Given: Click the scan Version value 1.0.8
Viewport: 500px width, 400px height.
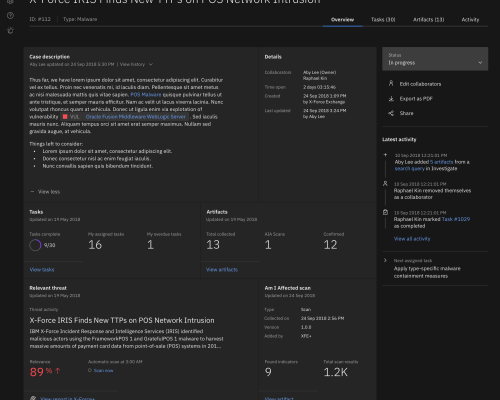Looking at the screenshot, I should (306, 327).
